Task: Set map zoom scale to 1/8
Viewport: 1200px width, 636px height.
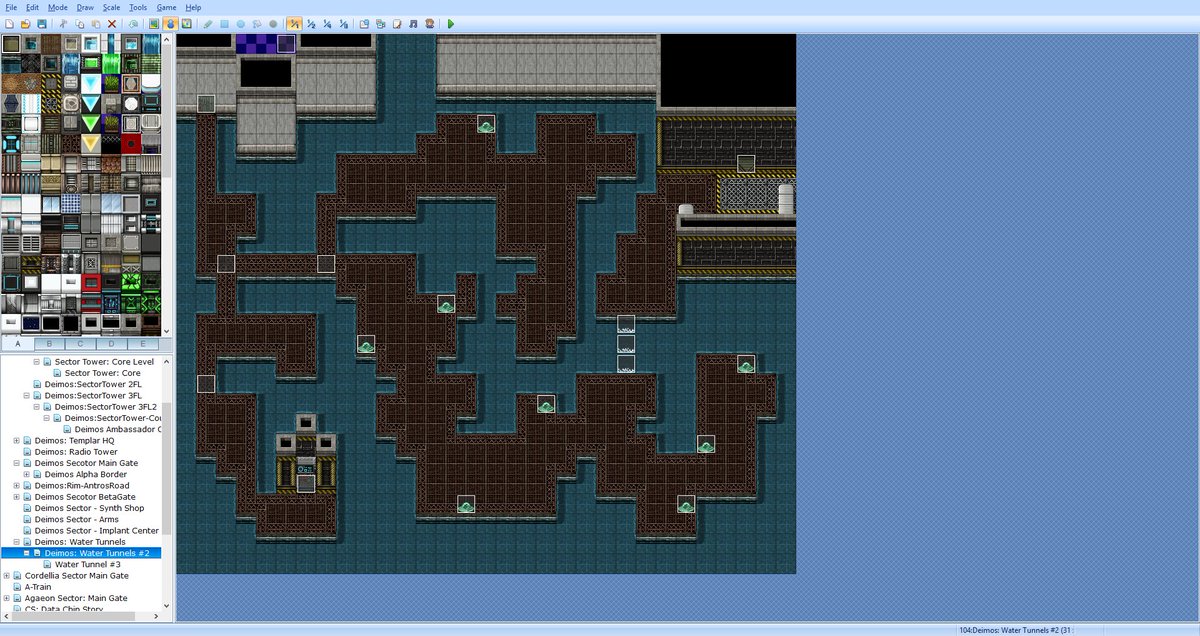Action: [343, 23]
